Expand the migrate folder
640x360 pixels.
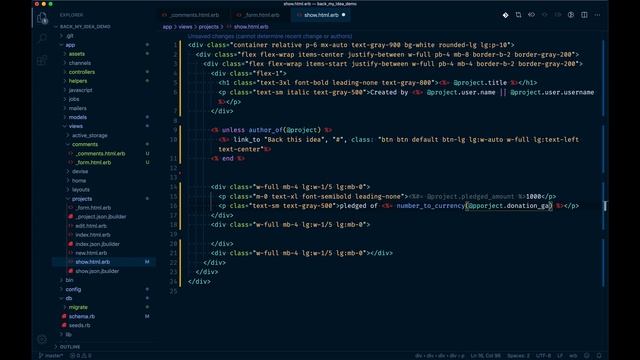pos(78,307)
